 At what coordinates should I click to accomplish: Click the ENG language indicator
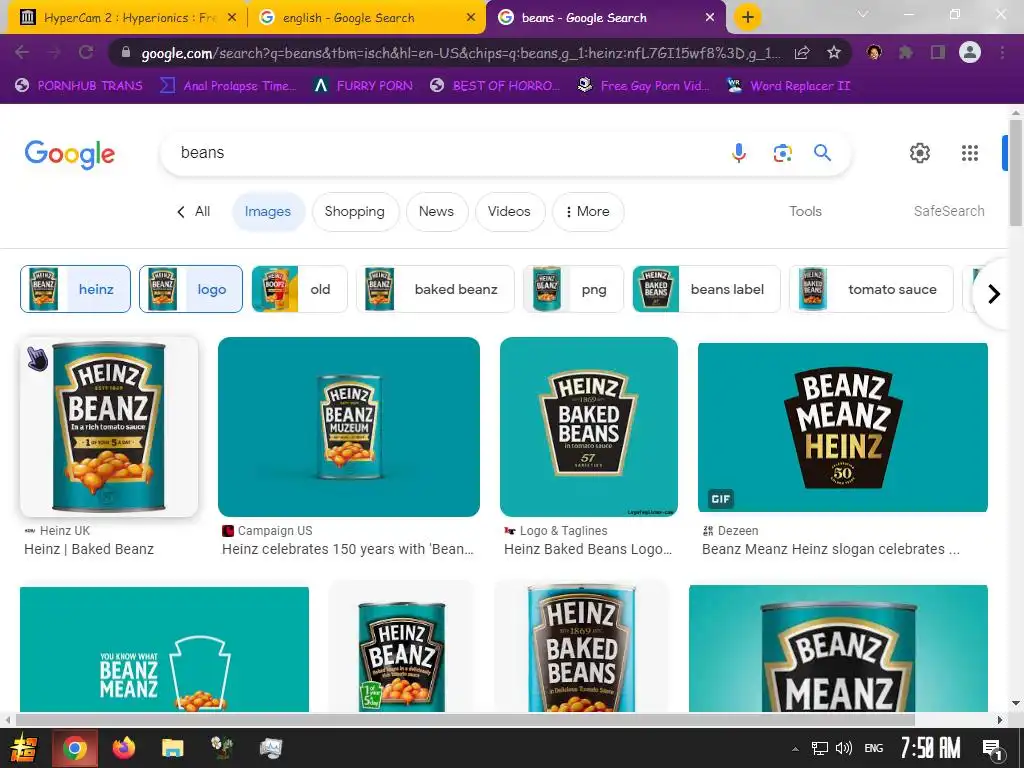[874, 748]
